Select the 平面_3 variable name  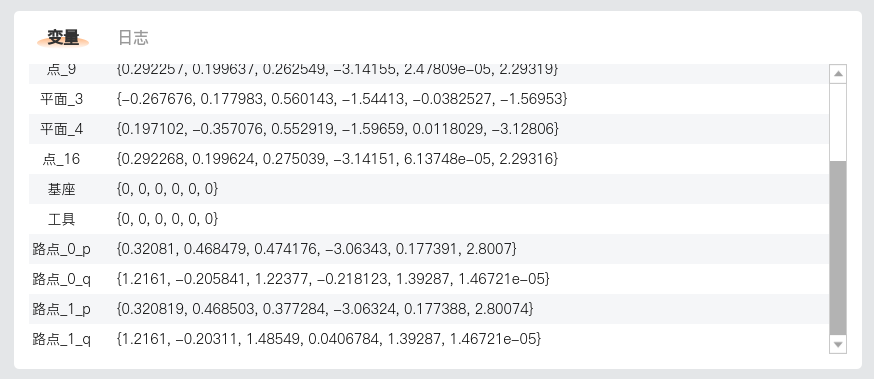pos(61,99)
